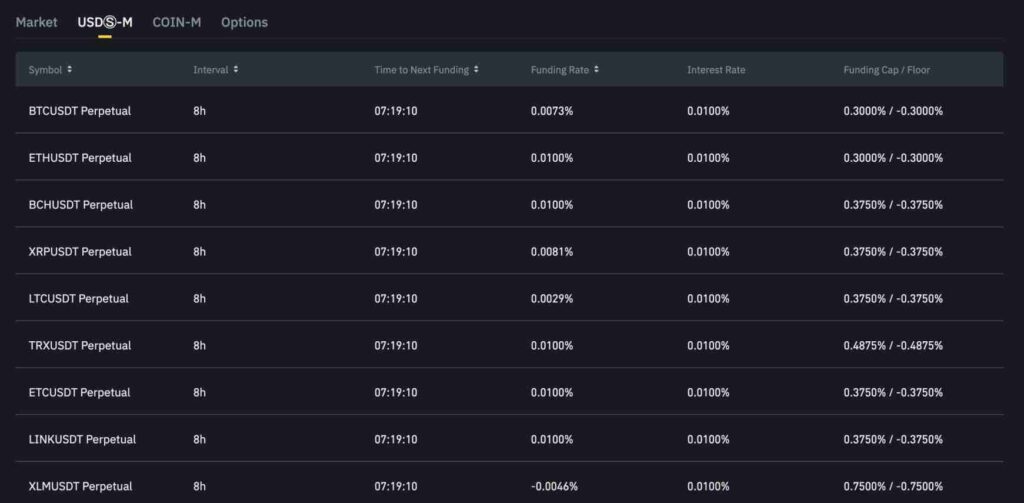Click ETHUSDT funding rate 0.0100%
Image resolution: width=1024 pixels, height=503 pixels.
(x=552, y=158)
